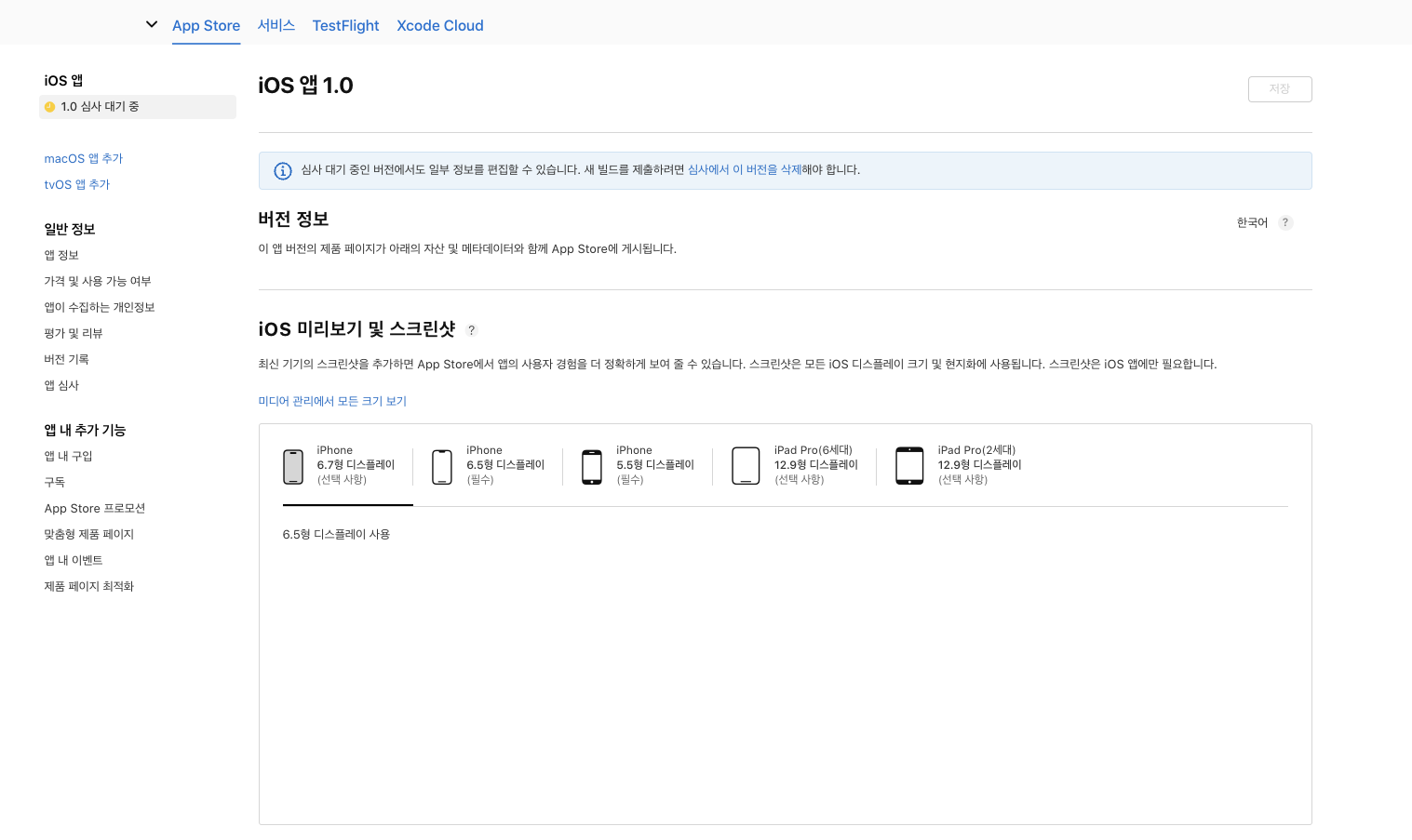Open 앱 정보 in sidebar

(x=61, y=256)
